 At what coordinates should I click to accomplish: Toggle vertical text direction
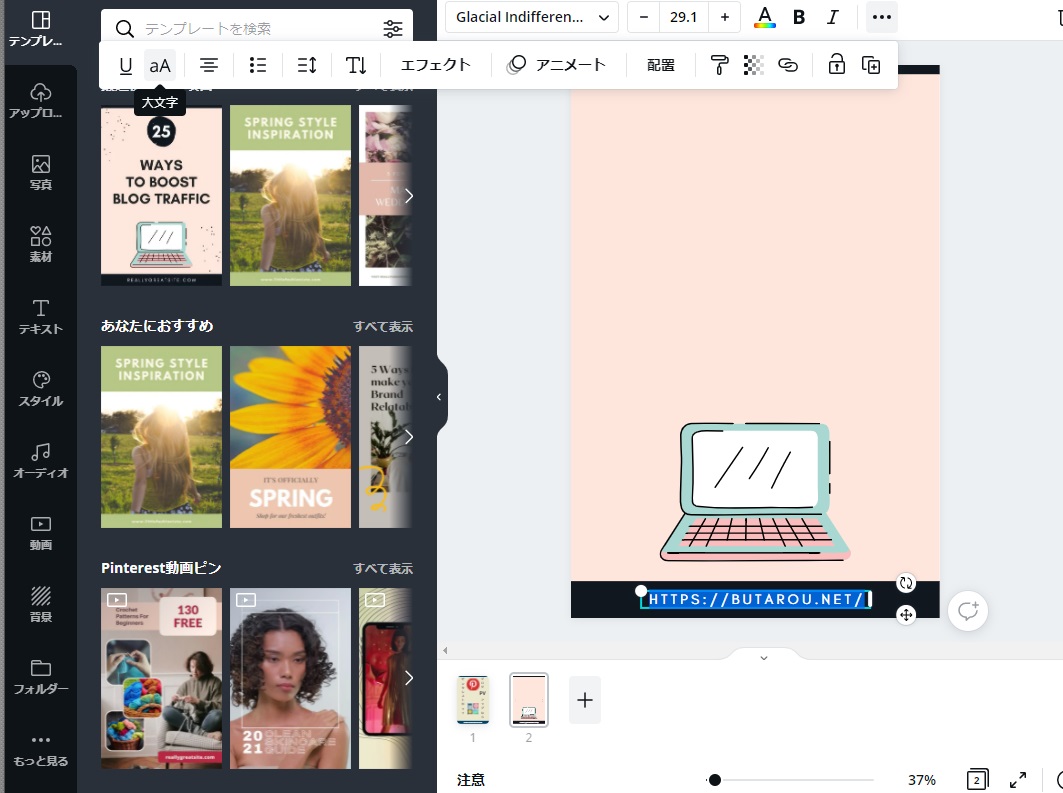click(x=356, y=65)
